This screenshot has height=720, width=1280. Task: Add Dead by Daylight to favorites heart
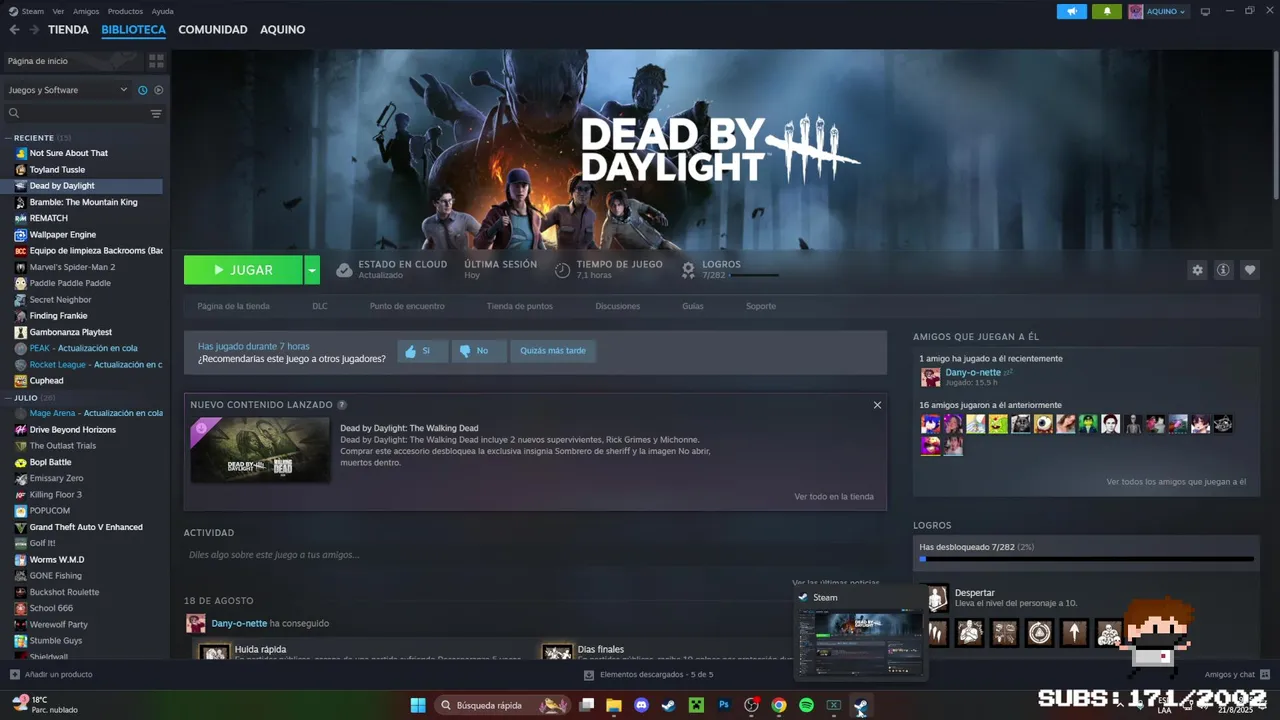coord(1249,270)
